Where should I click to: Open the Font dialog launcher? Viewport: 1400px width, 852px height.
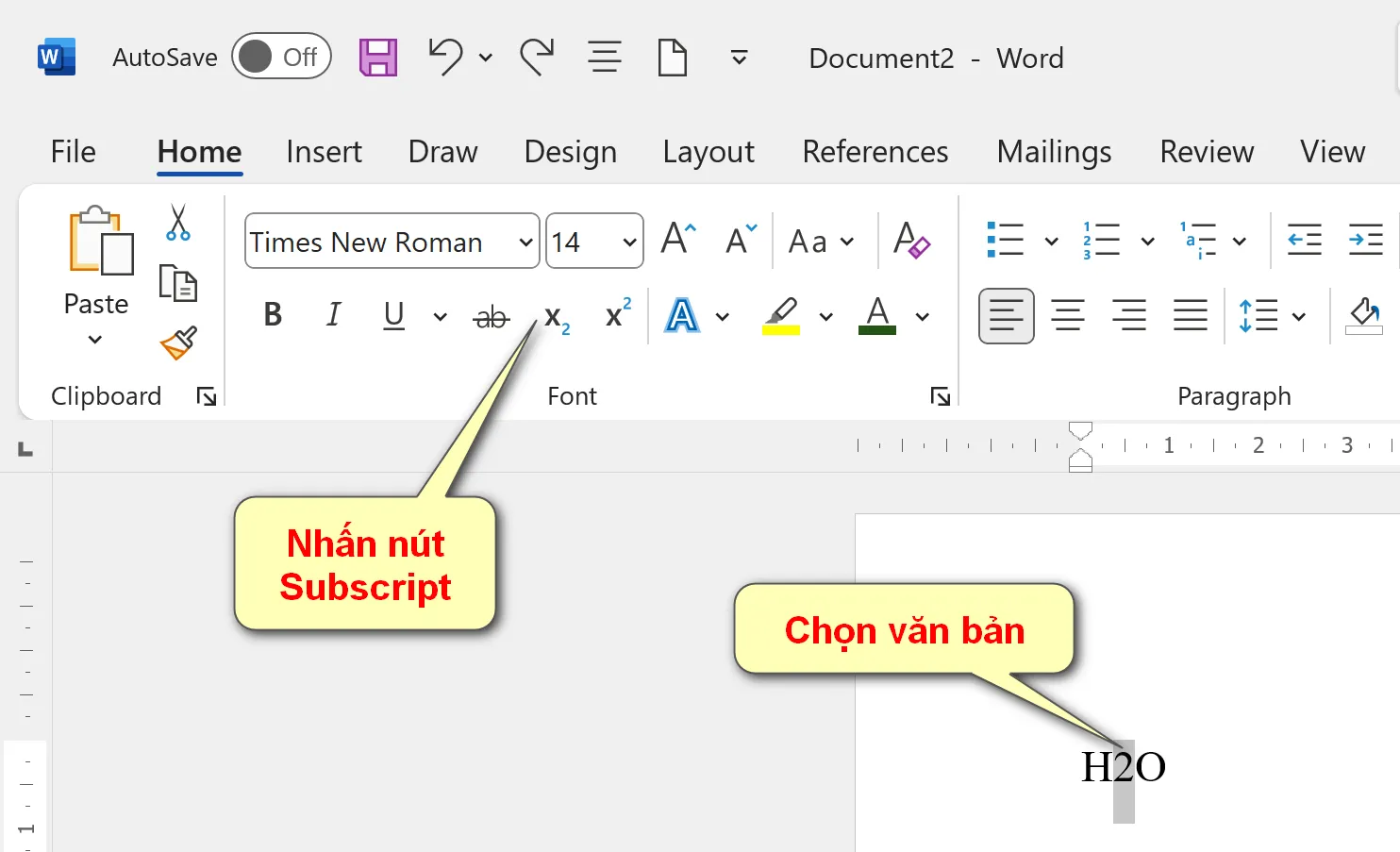pyautogui.click(x=940, y=396)
